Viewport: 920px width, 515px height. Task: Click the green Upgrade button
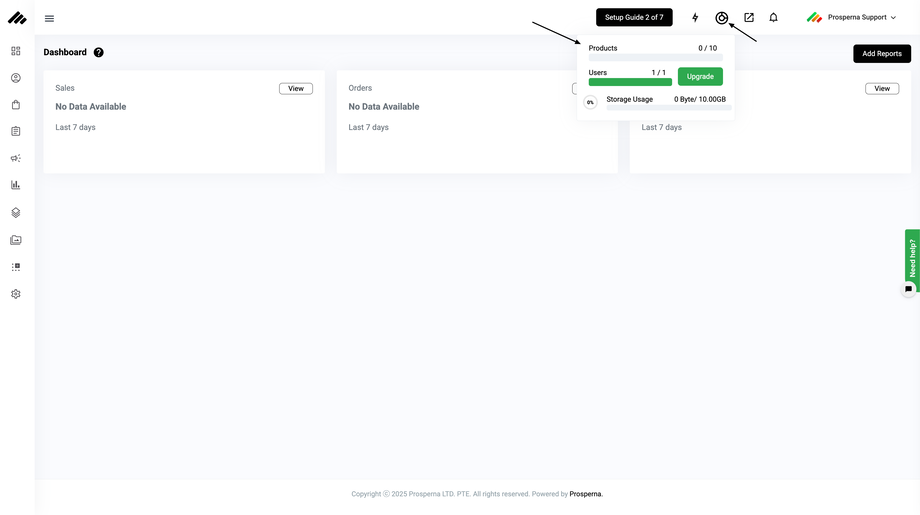pyautogui.click(x=700, y=76)
